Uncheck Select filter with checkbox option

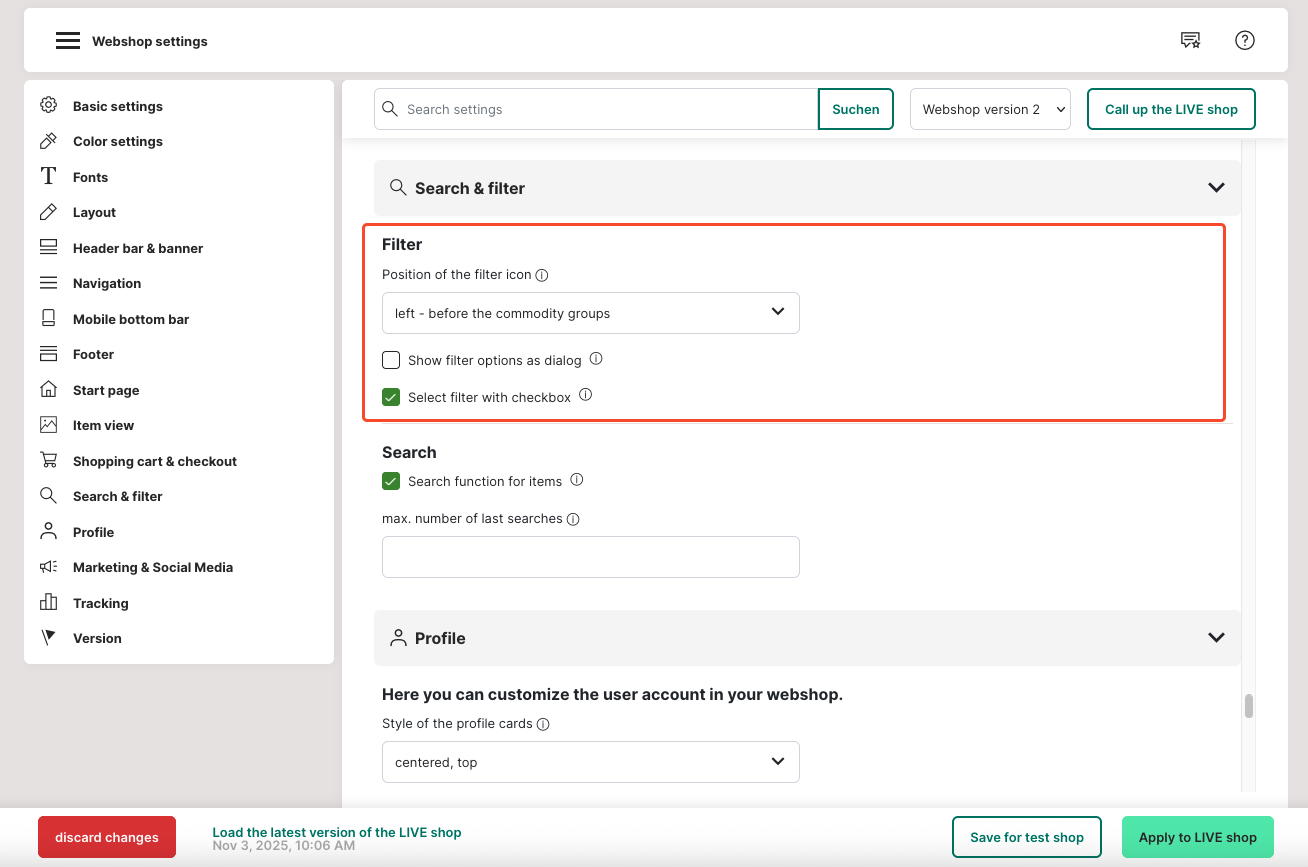tap(391, 397)
